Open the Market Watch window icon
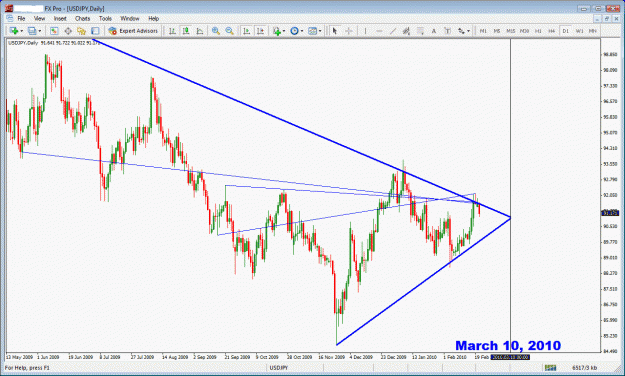Viewport: 625px width, 376px height. [x=54, y=31]
